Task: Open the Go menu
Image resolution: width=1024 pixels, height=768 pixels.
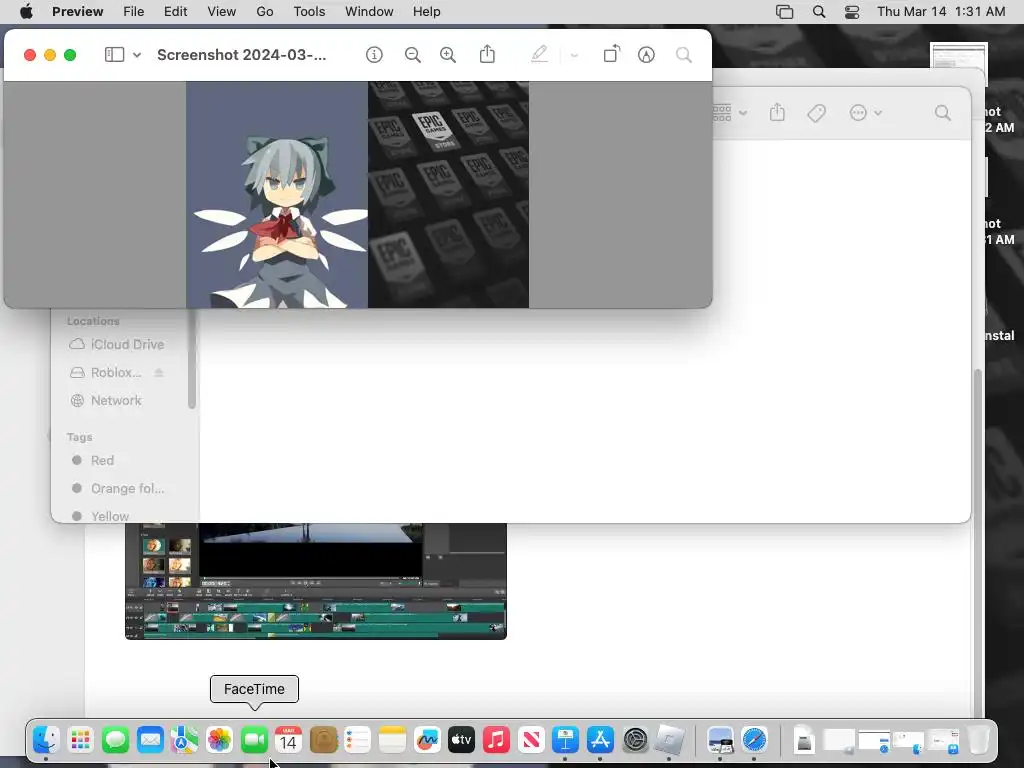Action: [264, 12]
